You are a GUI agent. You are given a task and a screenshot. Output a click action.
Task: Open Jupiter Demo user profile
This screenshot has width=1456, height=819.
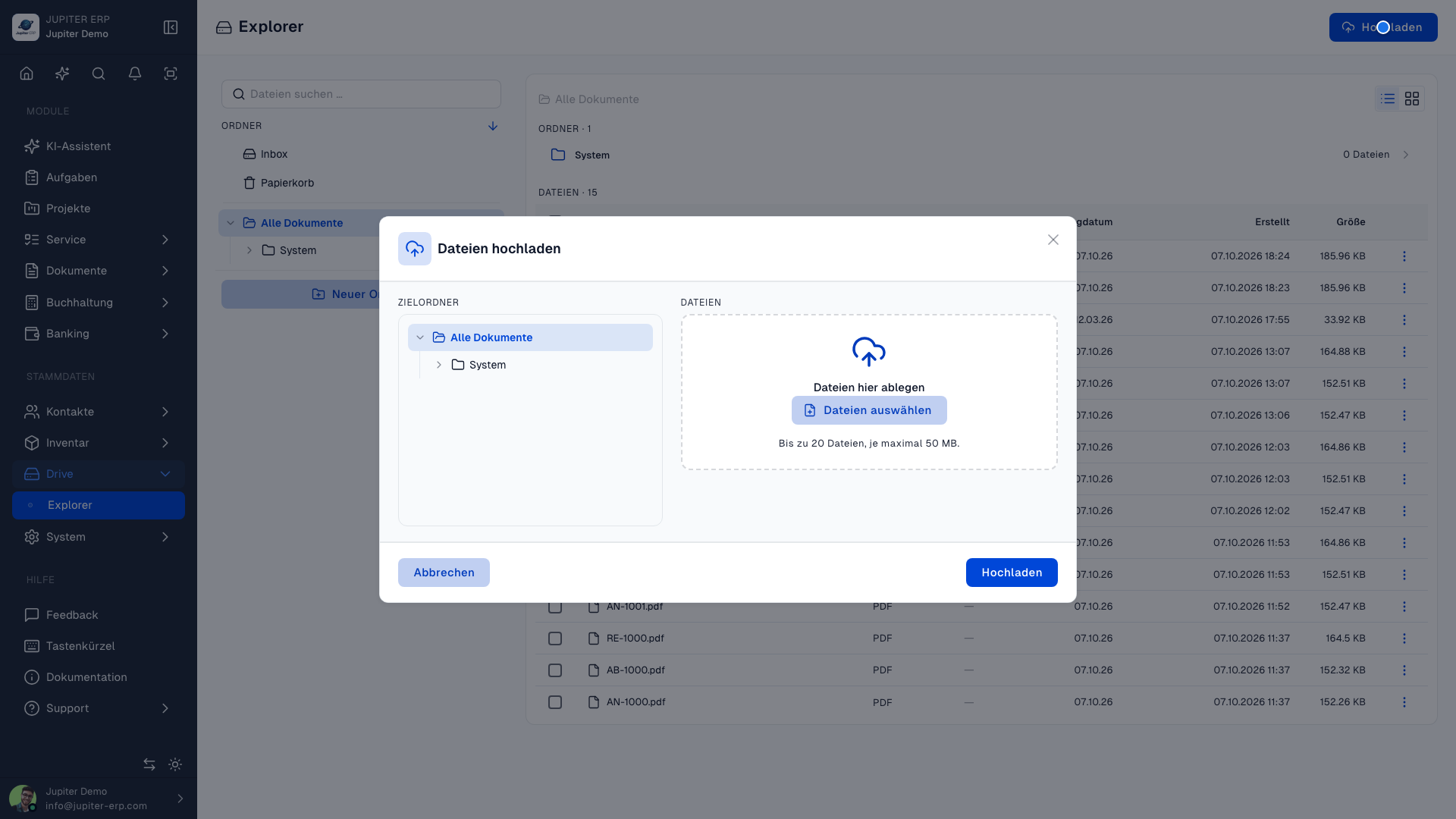pos(99,799)
